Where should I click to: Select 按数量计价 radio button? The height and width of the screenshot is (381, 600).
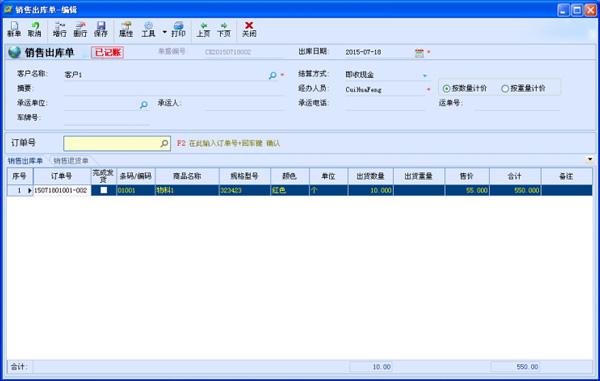pyautogui.click(x=446, y=89)
